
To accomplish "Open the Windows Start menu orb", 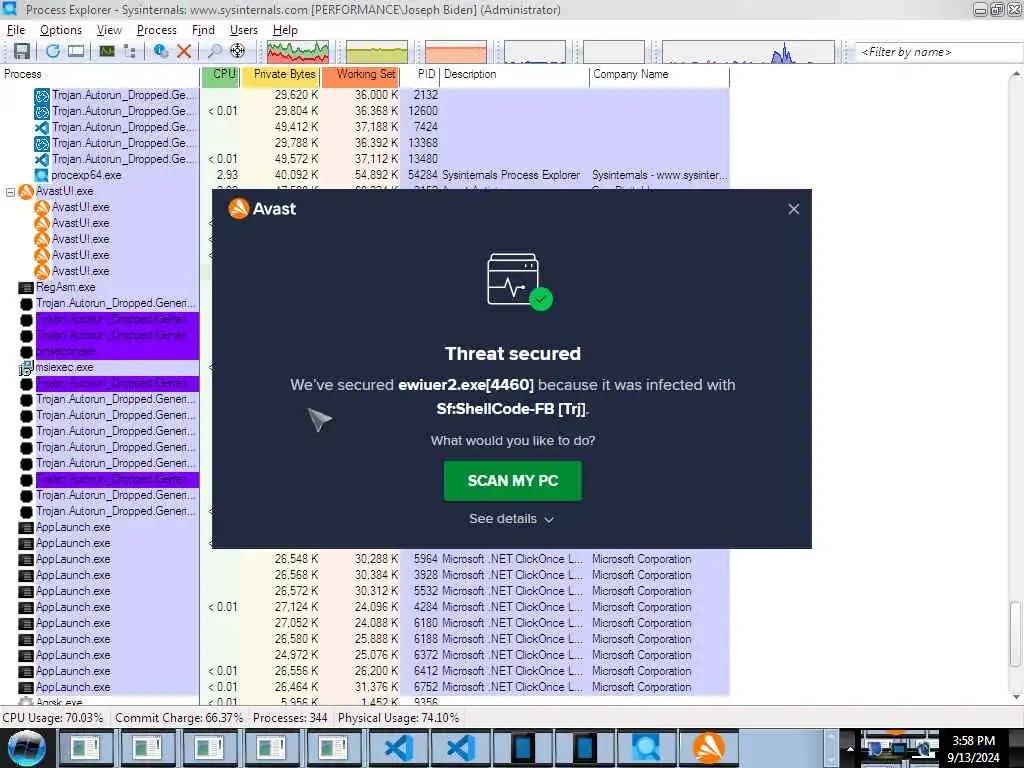I will [27, 748].
